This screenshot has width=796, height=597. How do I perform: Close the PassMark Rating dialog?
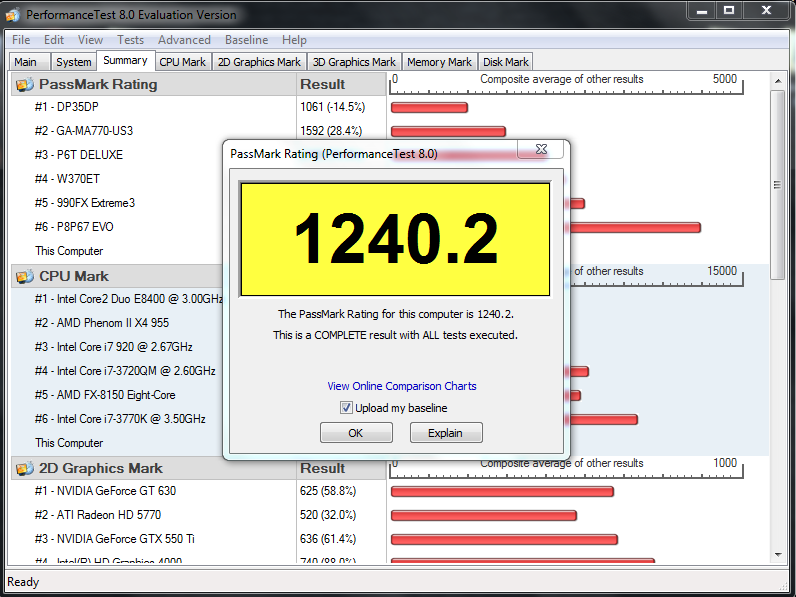[540, 150]
